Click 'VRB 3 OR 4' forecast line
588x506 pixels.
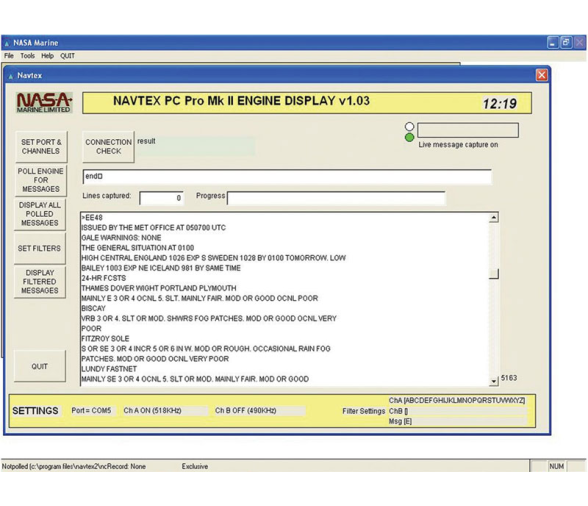coord(209,318)
